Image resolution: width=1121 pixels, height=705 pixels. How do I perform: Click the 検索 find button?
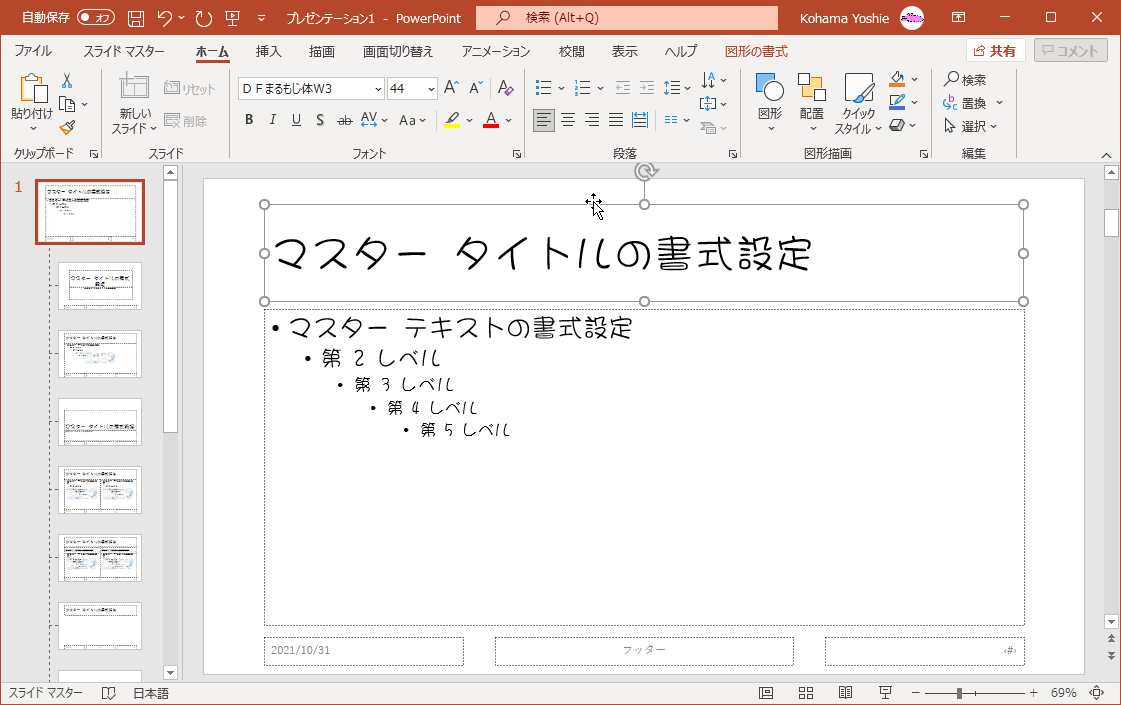pyautogui.click(x=965, y=80)
